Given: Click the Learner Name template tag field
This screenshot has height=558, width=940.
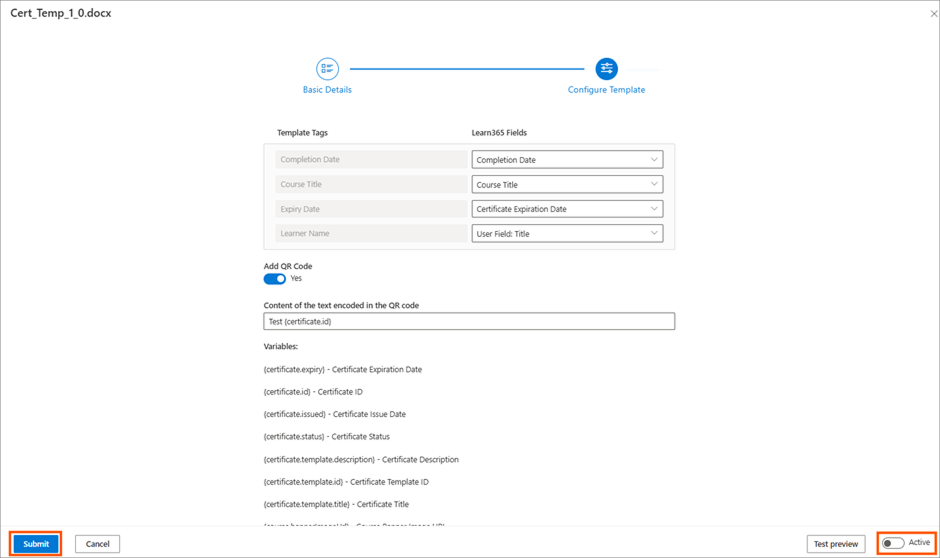Looking at the screenshot, I should coord(371,234).
